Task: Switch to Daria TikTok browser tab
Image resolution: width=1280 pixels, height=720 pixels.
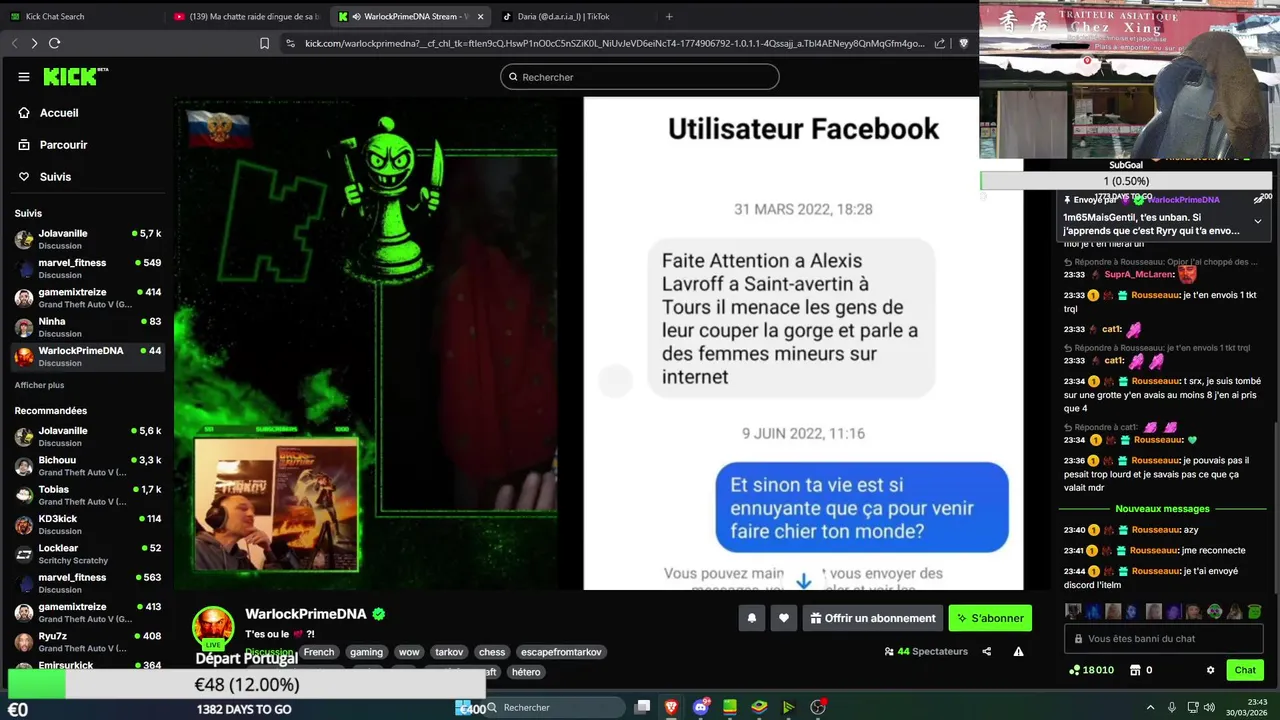Action: point(575,16)
